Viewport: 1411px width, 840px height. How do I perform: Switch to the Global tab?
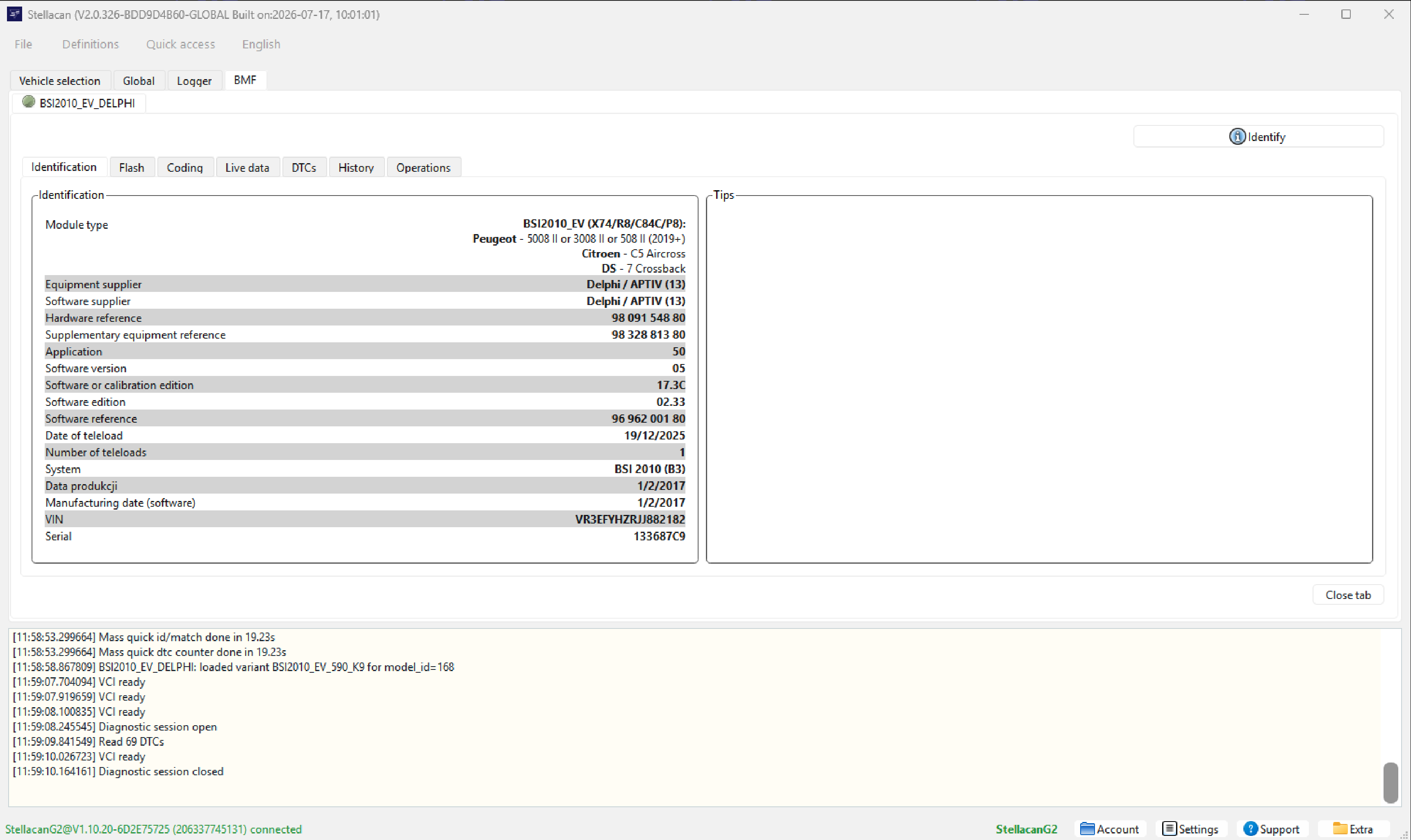(139, 80)
